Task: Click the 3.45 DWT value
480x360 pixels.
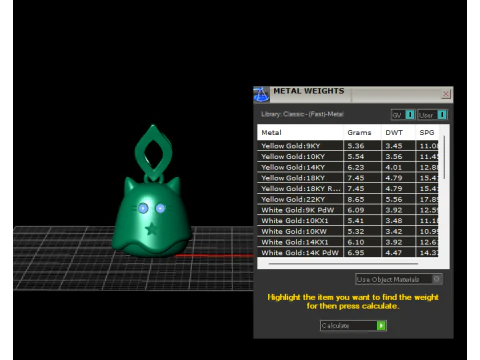Action: tap(394, 146)
